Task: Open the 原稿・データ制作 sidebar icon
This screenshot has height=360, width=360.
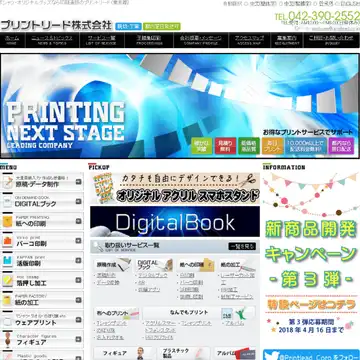Action: point(7,182)
